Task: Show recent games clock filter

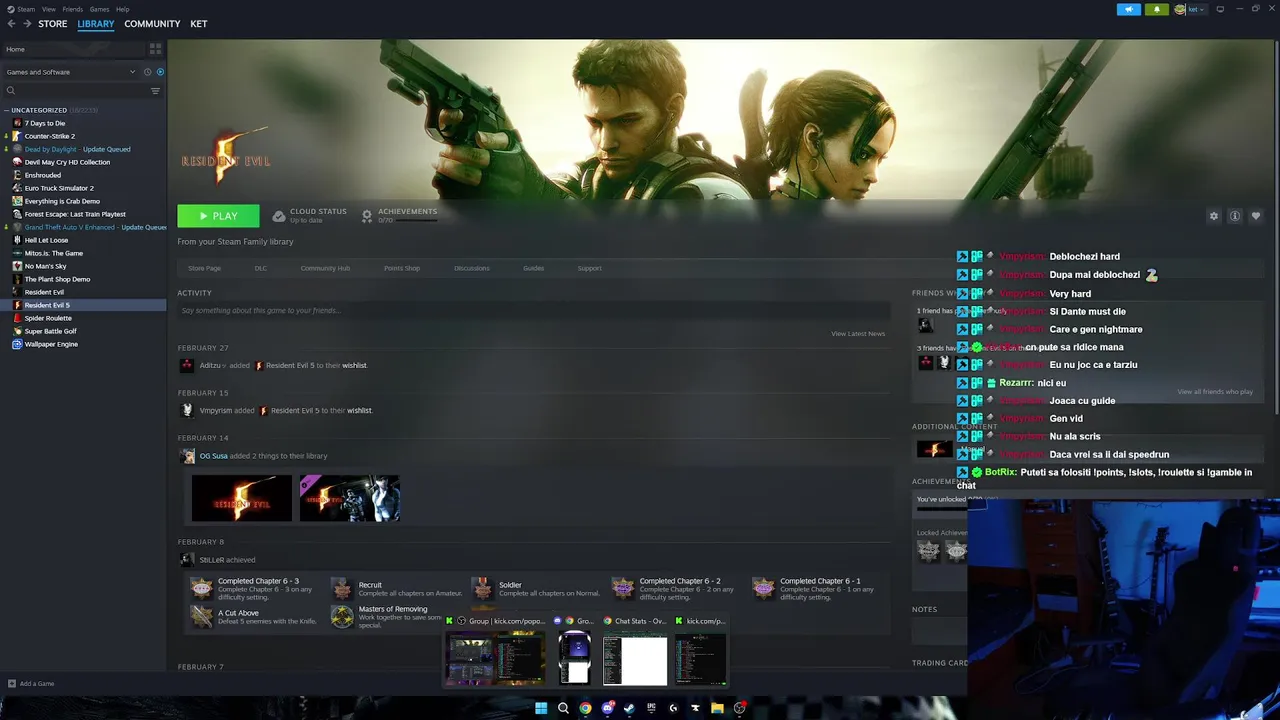Action: 147,72
